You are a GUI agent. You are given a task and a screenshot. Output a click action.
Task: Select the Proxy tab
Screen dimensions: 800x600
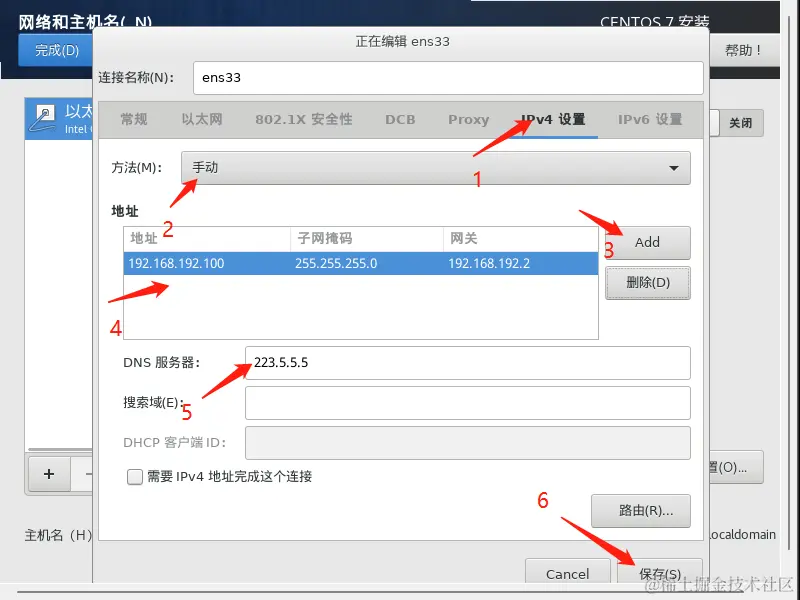tap(468, 119)
